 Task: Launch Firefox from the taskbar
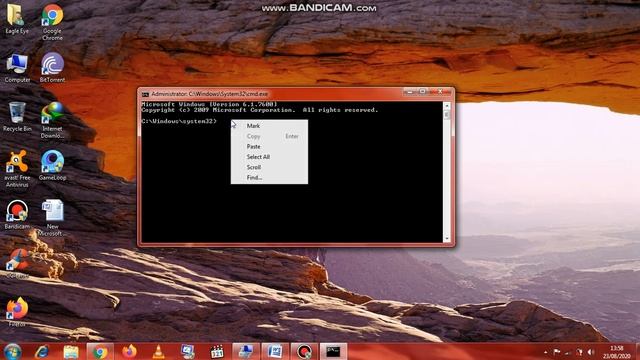coord(129,351)
